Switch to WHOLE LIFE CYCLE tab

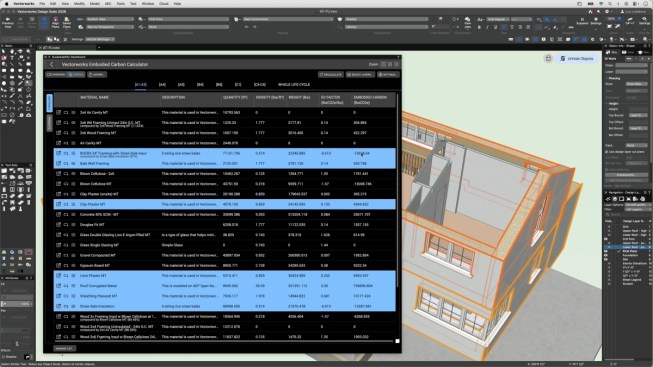[x=294, y=85]
